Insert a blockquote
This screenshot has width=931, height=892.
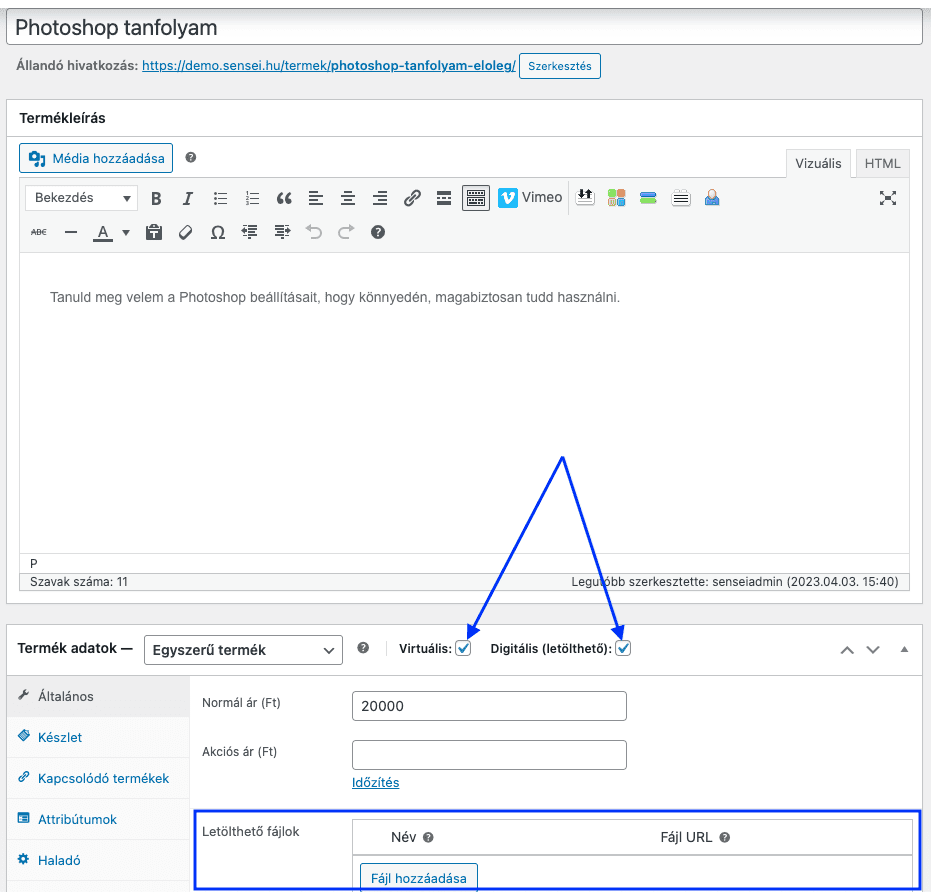point(284,198)
